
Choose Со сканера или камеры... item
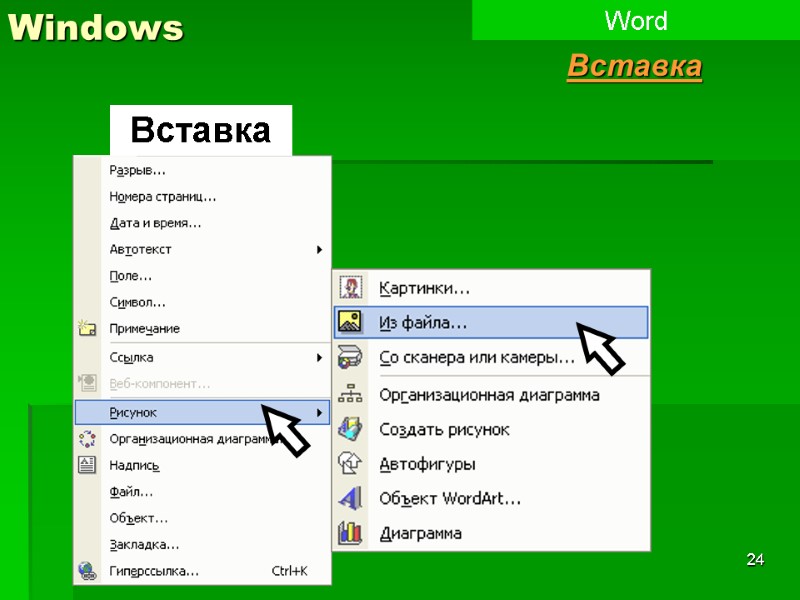click(491, 357)
